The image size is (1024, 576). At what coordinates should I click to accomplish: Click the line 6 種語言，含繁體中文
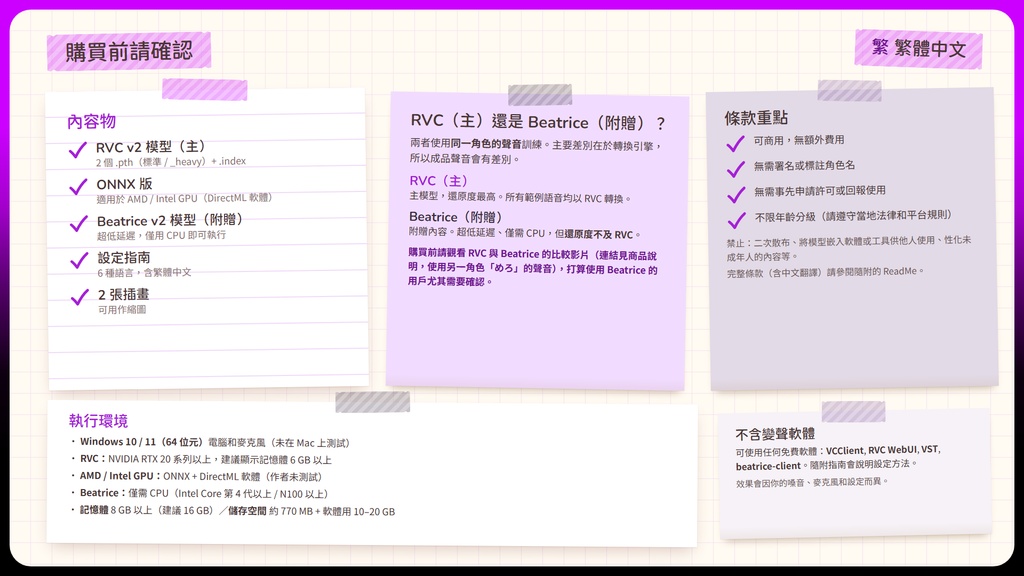click(144, 272)
